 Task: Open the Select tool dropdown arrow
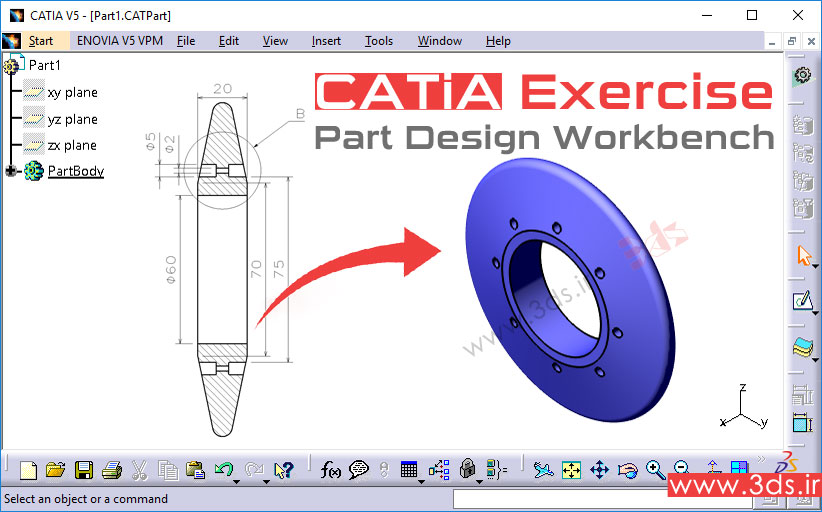point(815,267)
